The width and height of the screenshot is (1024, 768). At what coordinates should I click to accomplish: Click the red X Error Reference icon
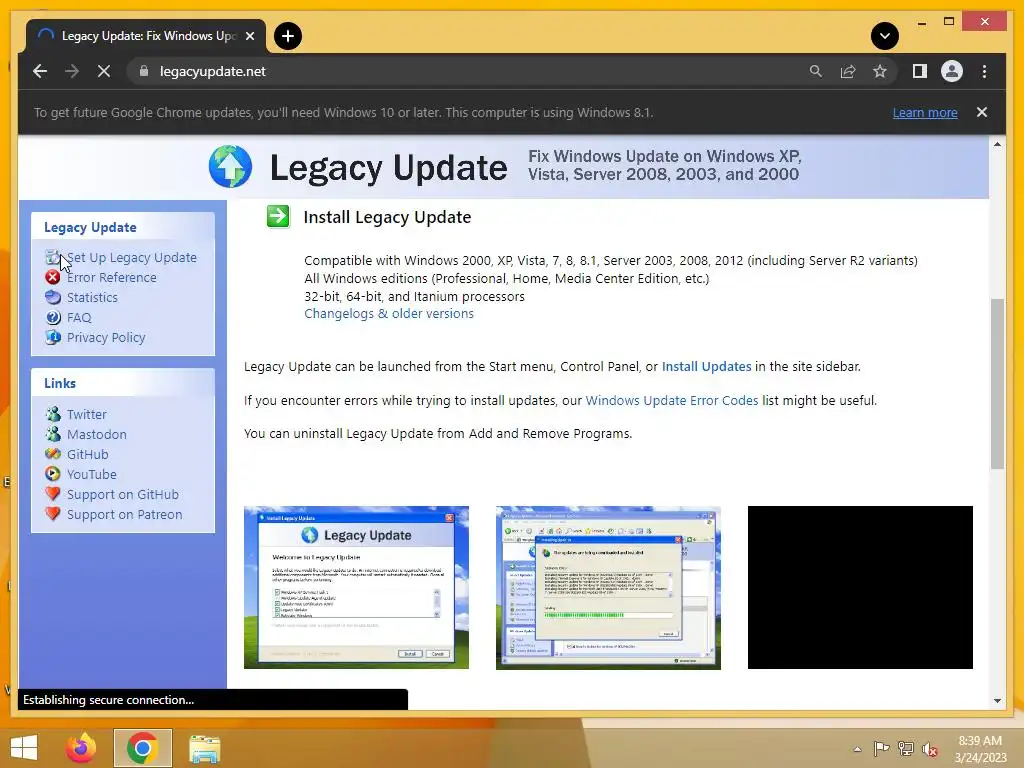coord(53,277)
